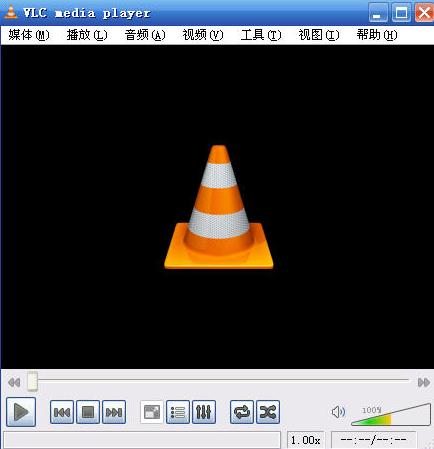Set volume on the green volume slider

pos(391,415)
